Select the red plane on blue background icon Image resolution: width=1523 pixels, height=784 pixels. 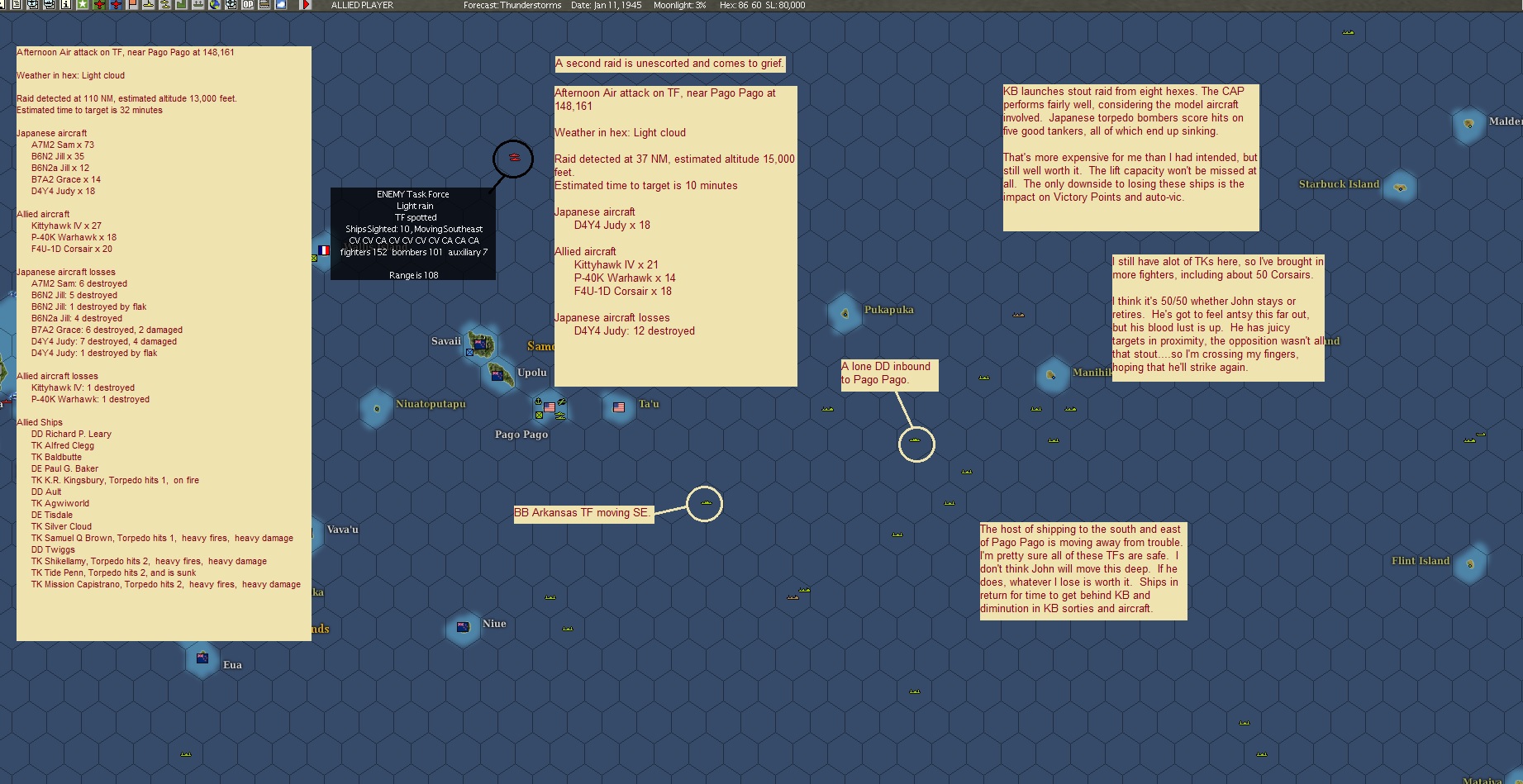pyautogui.click(x=116, y=5)
